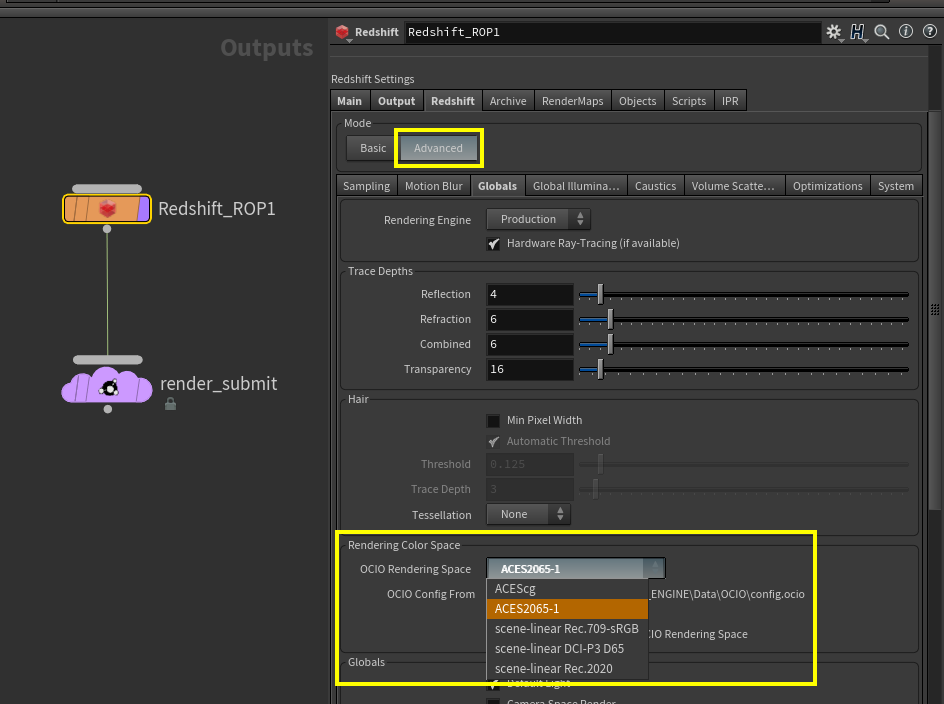Click the Redshift_ROP1 node label
The height and width of the screenshot is (704, 944).
coord(217,209)
